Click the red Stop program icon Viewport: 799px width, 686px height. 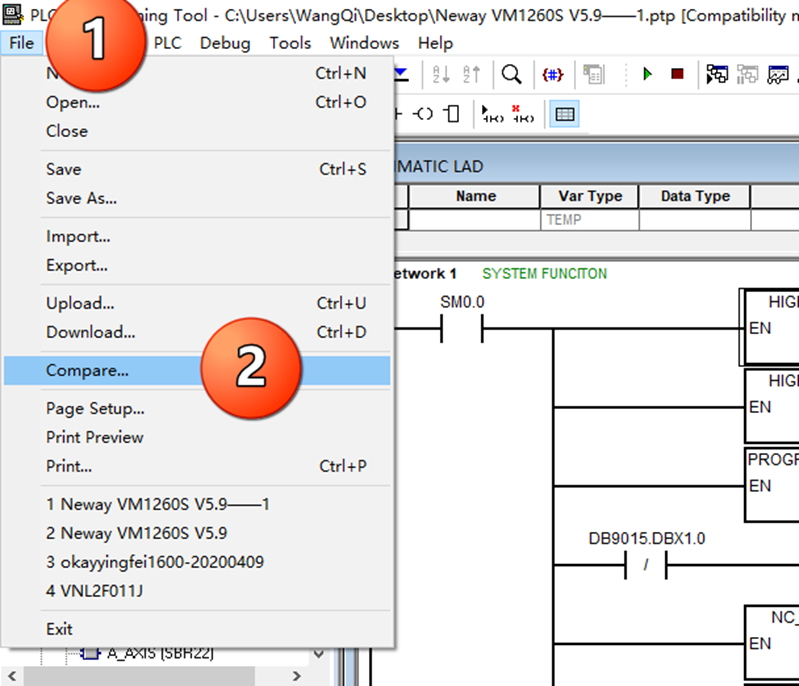[x=677, y=74]
